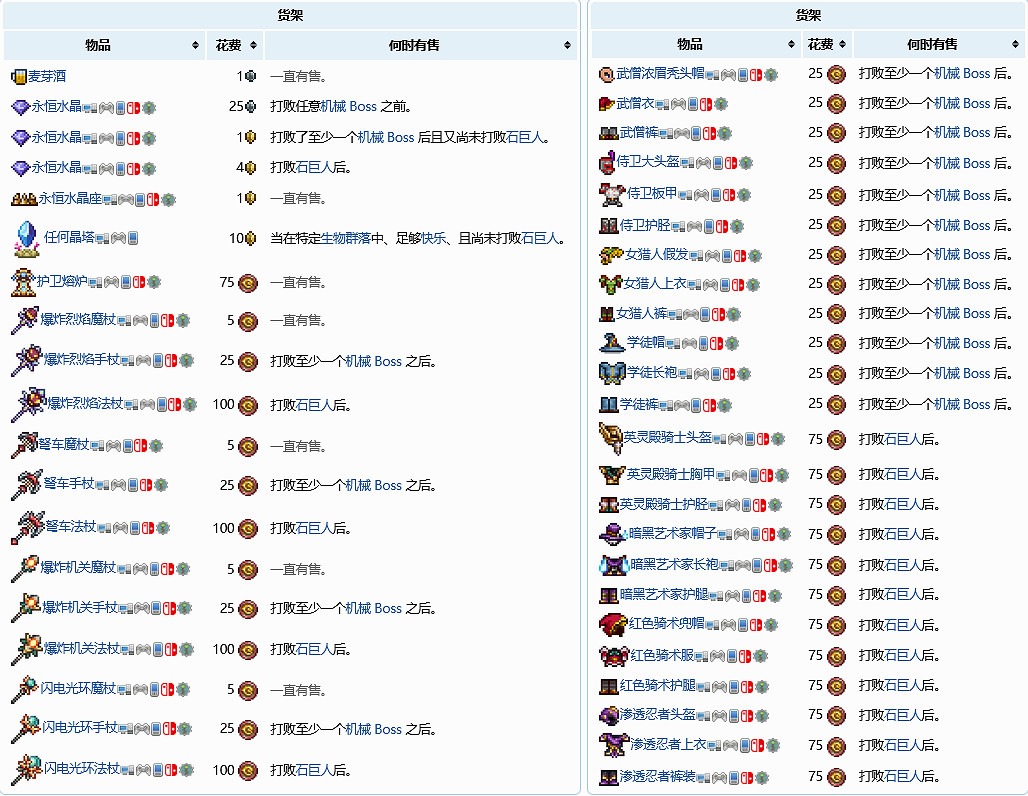Click the 闪电光环法杖 item icon
1028x796 pixels.
point(25,770)
